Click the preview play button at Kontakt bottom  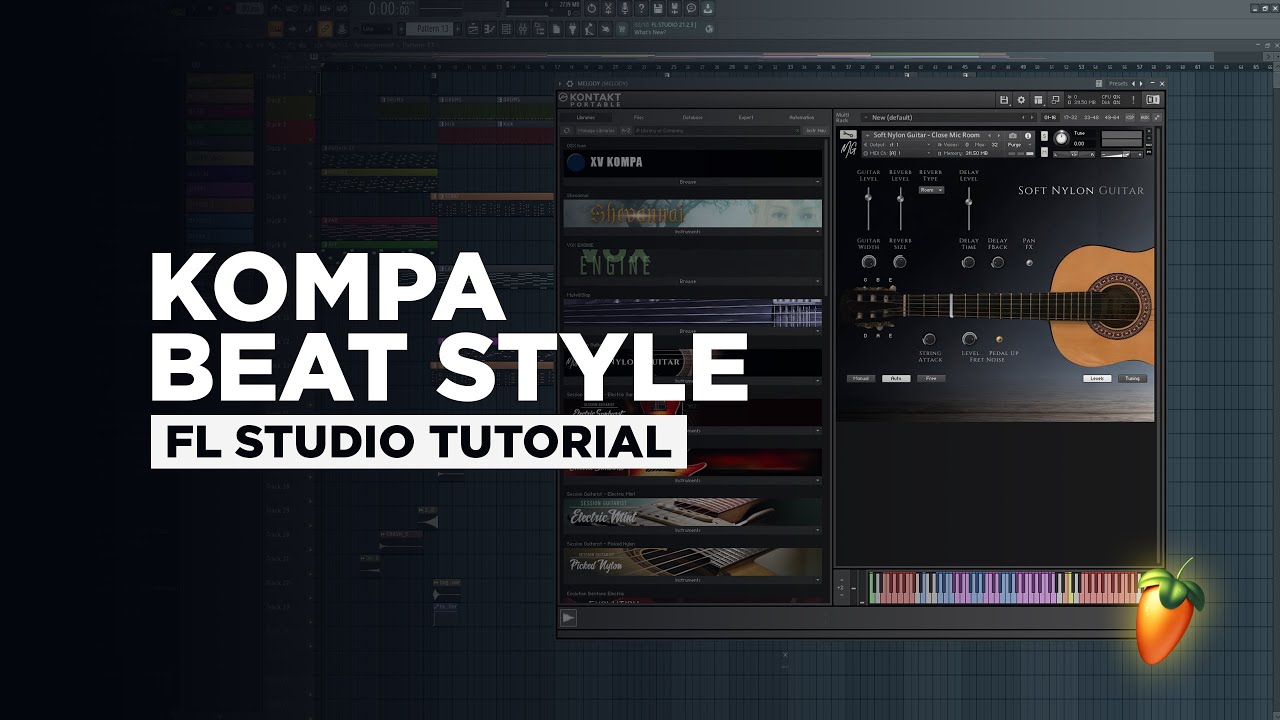(x=568, y=618)
